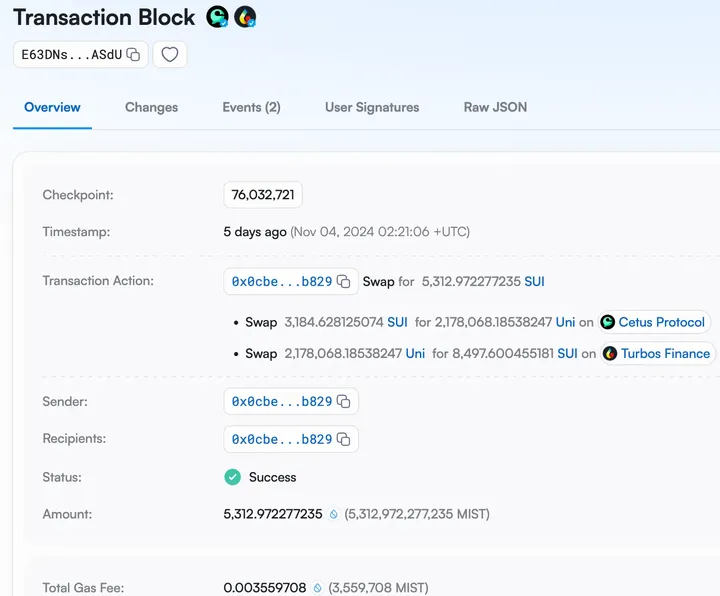Click checkpoint number 76,032,721
Viewport: 720px width, 596px height.
point(263,195)
